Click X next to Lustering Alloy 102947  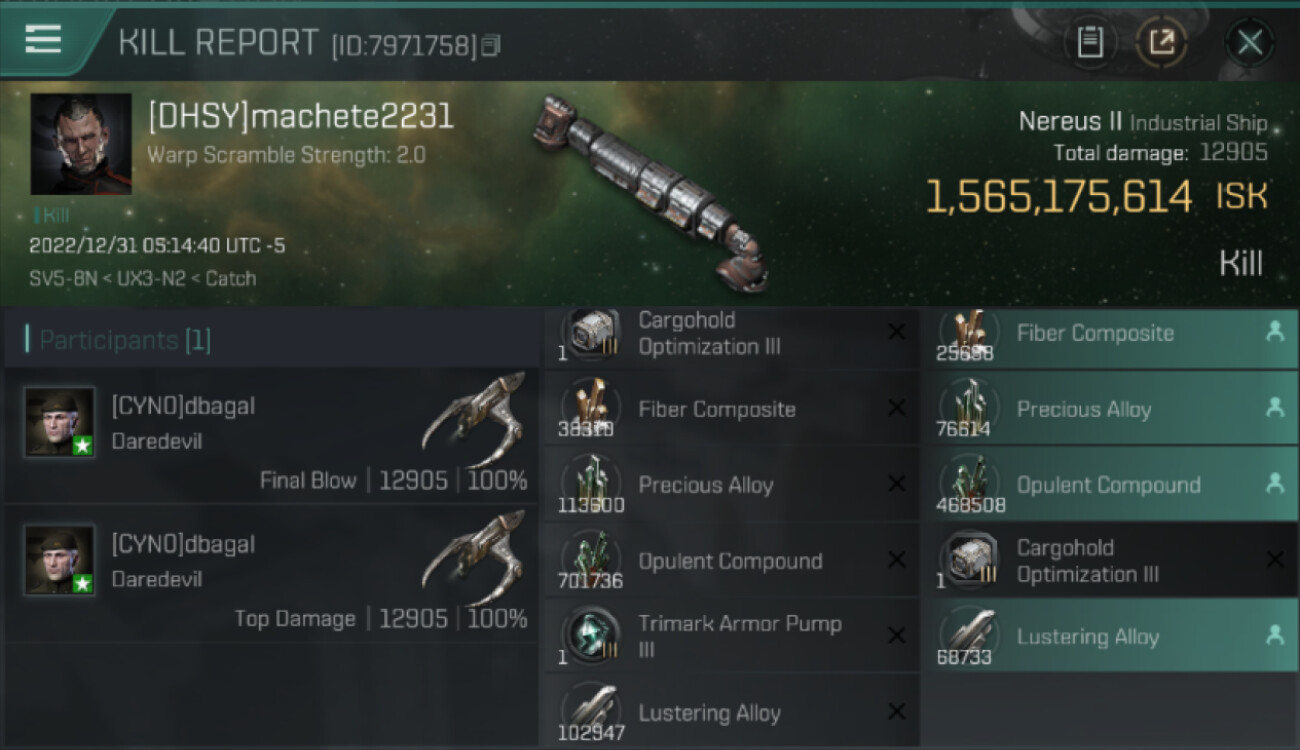pyautogui.click(x=896, y=712)
